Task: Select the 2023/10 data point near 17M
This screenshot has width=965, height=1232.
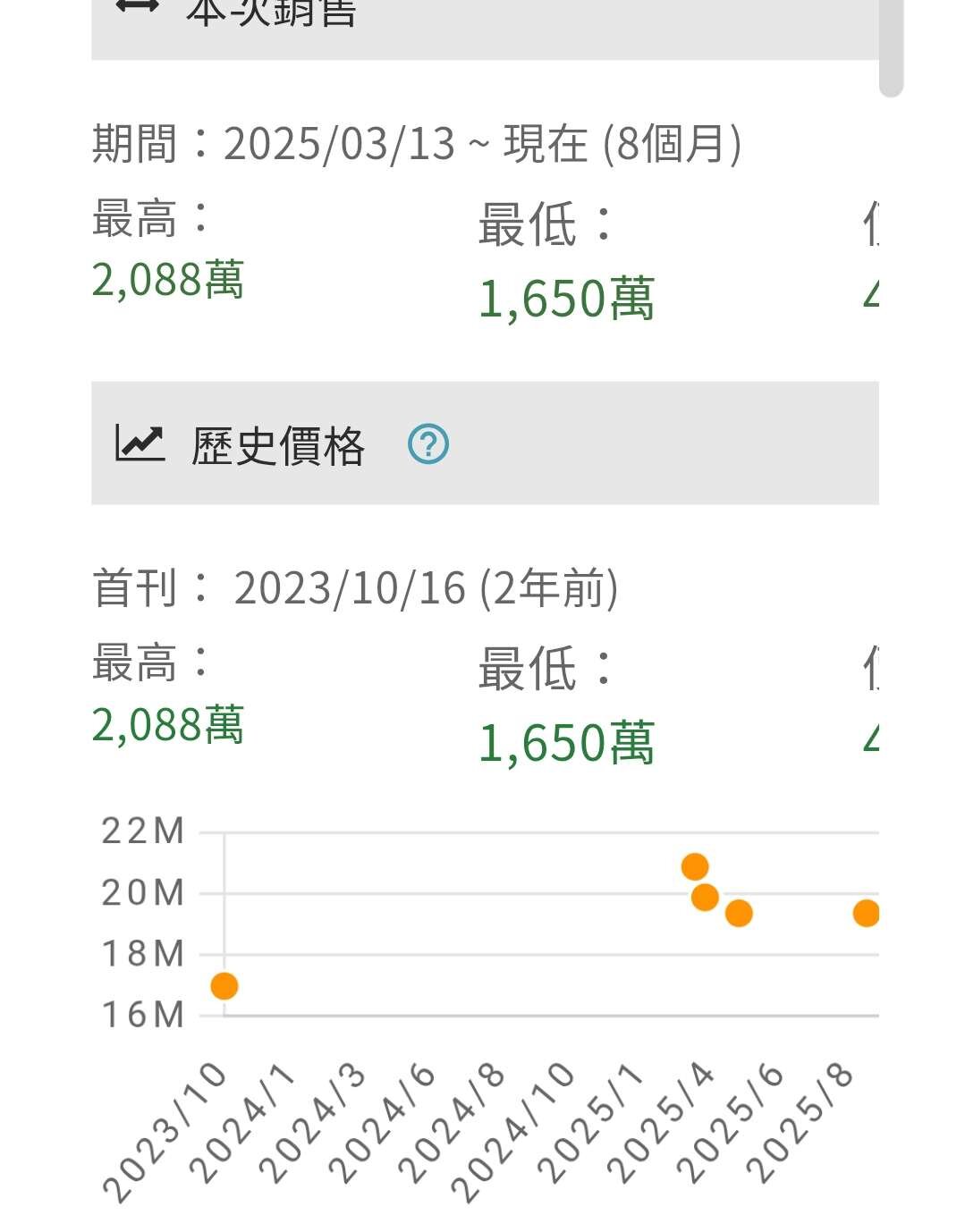Action: point(224,986)
